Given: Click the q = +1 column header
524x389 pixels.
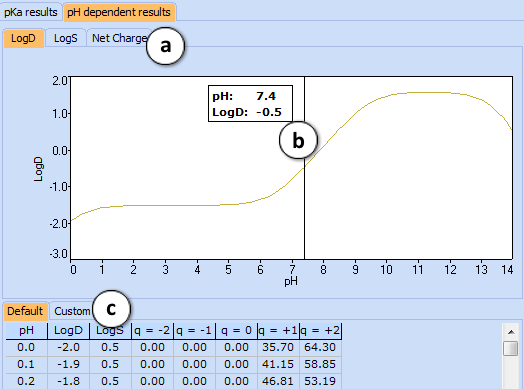Looking at the screenshot, I should click(278, 331).
